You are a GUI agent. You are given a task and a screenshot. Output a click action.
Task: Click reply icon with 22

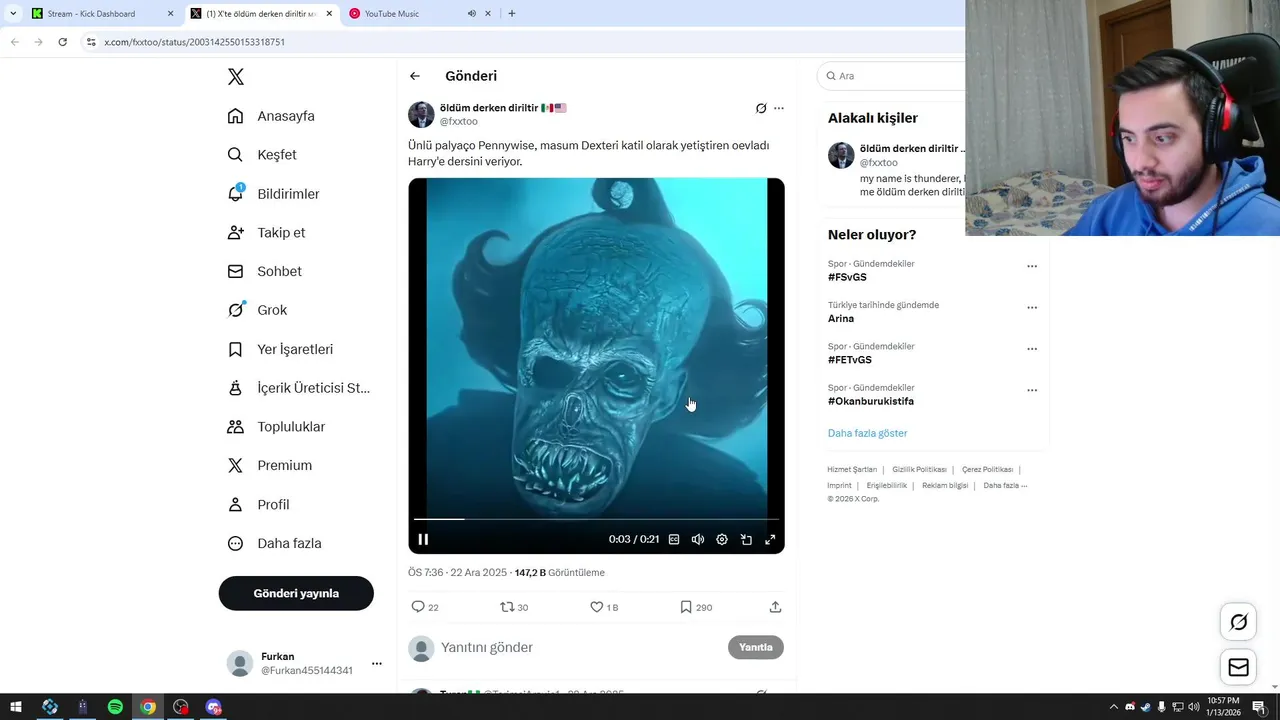point(425,607)
